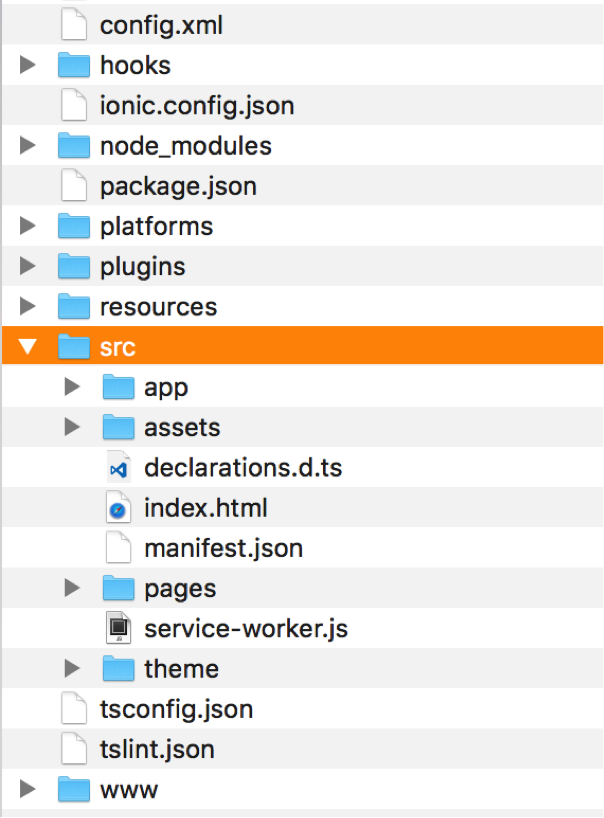Select the tslint.json file entry
The image size is (604, 818).
tap(303, 749)
